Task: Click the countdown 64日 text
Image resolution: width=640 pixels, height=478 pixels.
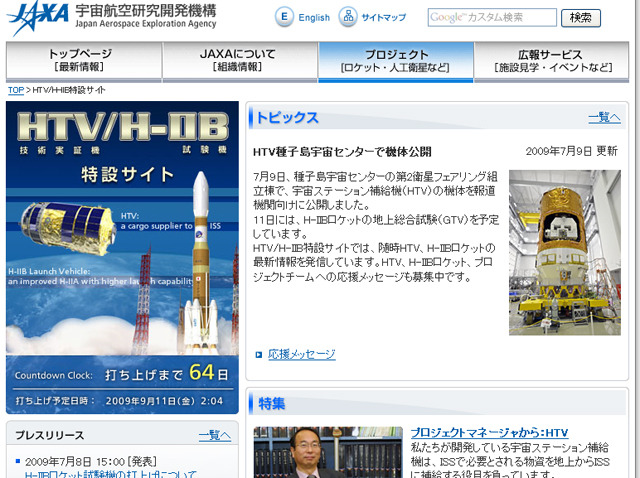Action: [x=209, y=373]
